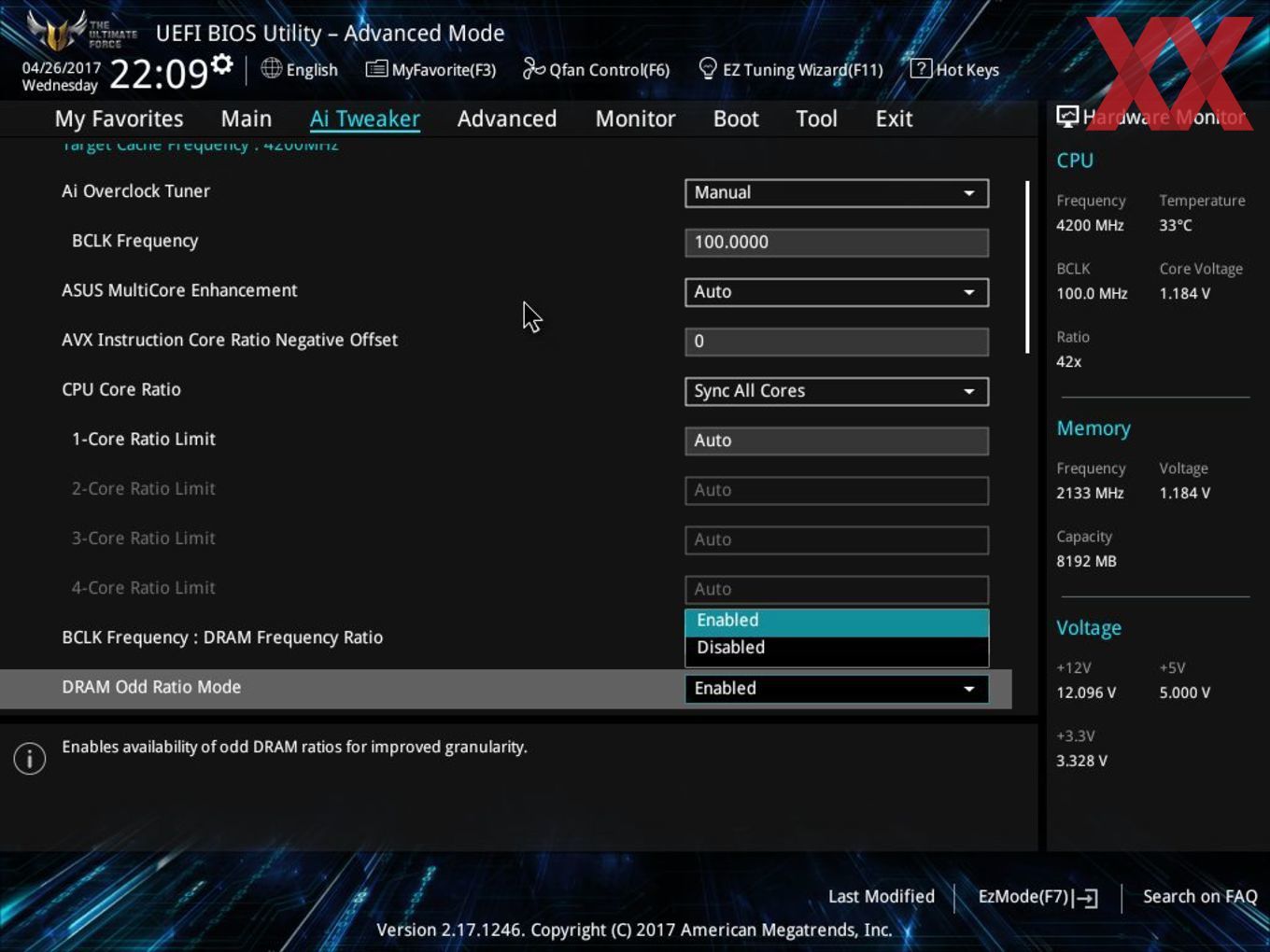
Task: Select the Ai Tweaker tab
Action: [365, 119]
